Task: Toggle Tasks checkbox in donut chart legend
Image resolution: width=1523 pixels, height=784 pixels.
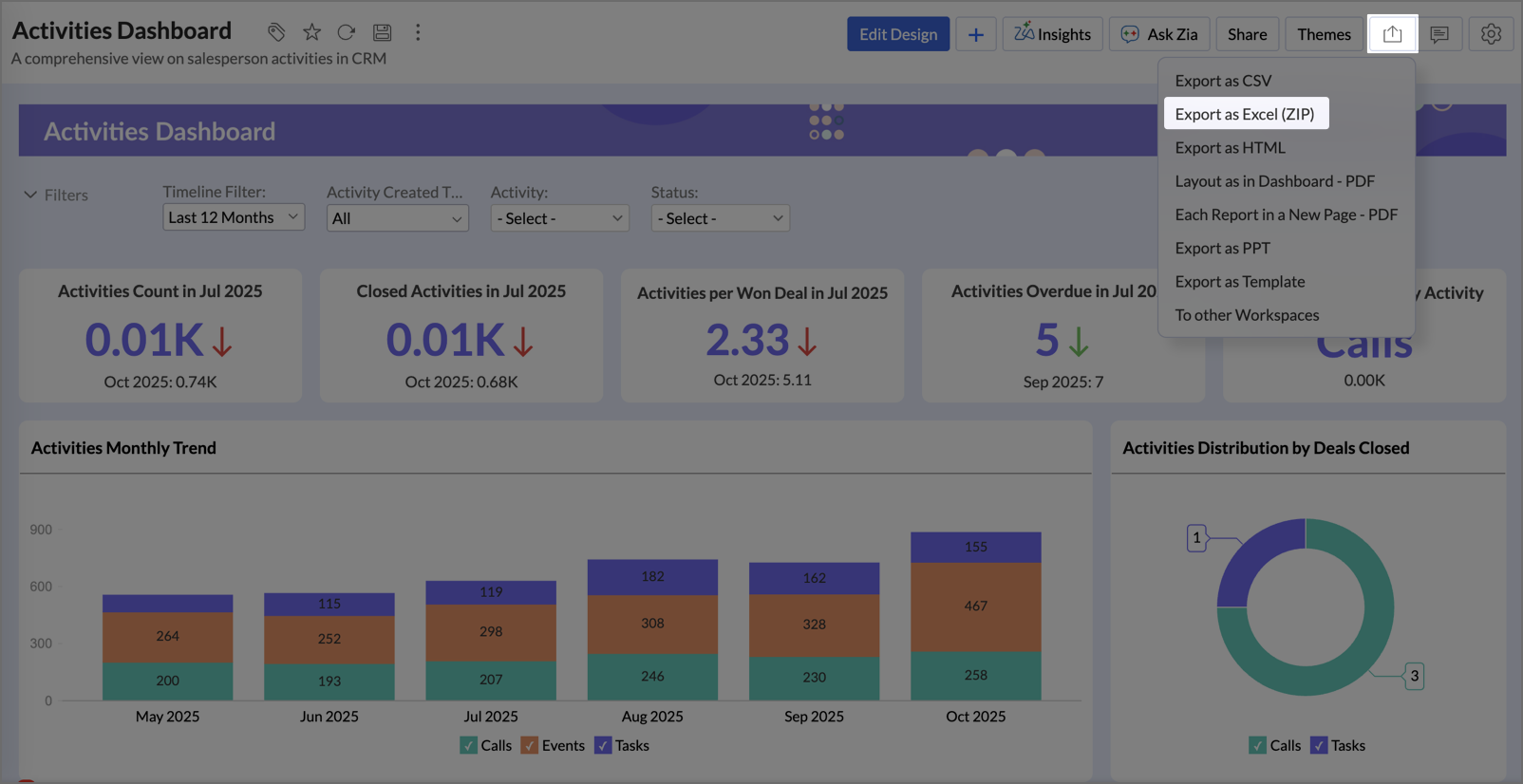Action: tap(1319, 745)
